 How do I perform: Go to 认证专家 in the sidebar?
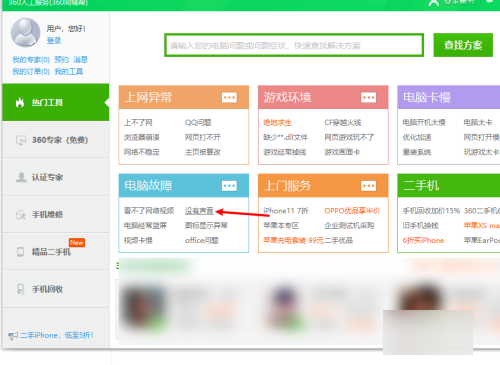pyautogui.click(x=56, y=177)
